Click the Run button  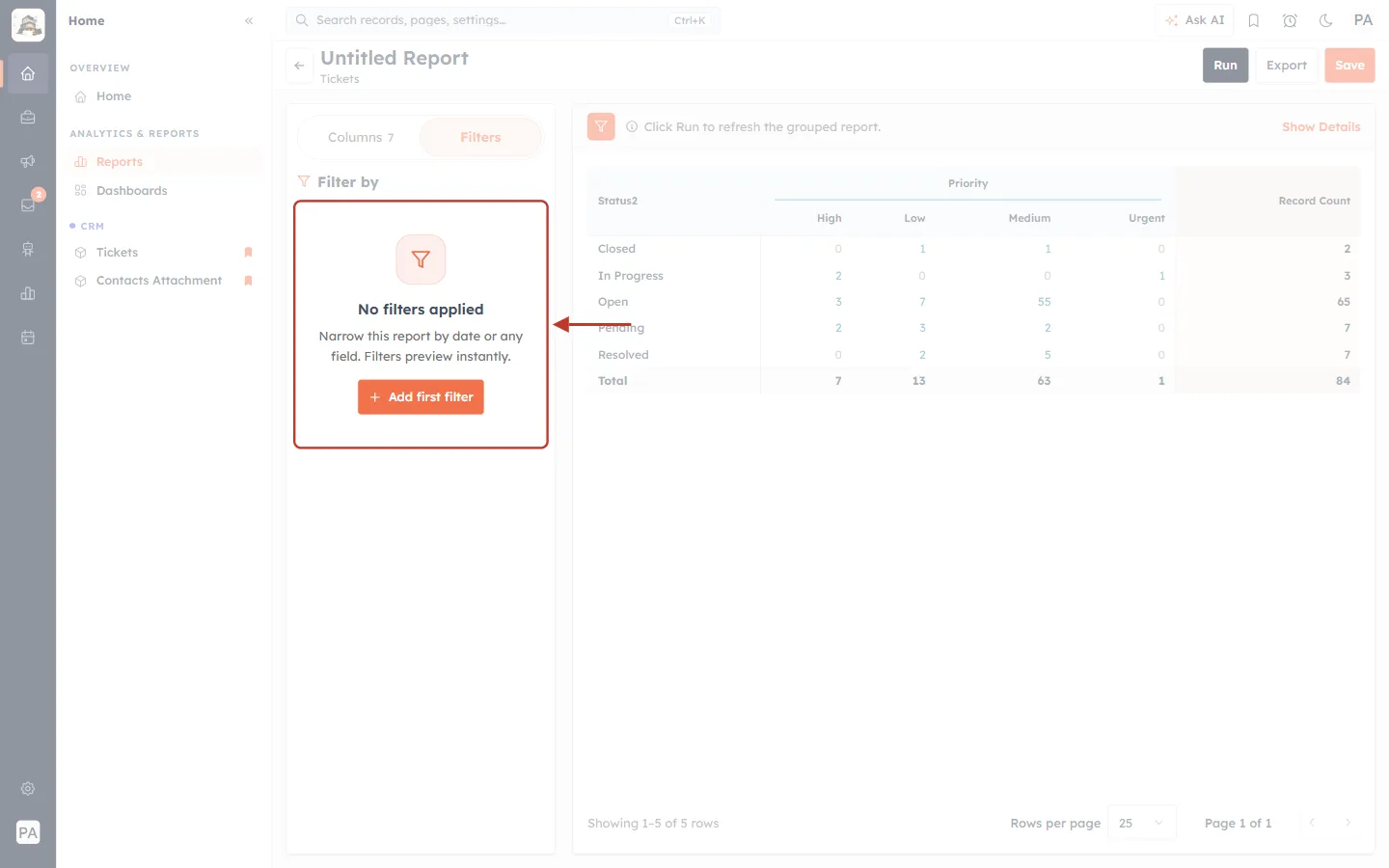(1225, 66)
